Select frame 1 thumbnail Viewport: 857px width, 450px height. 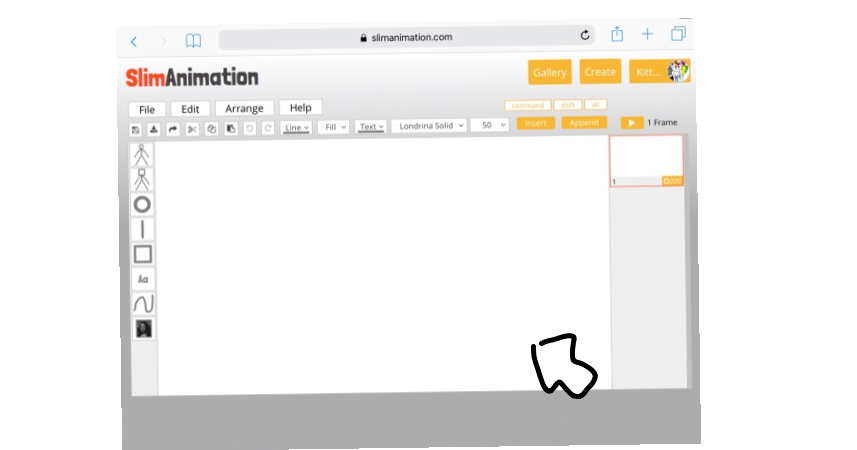[646, 161]
